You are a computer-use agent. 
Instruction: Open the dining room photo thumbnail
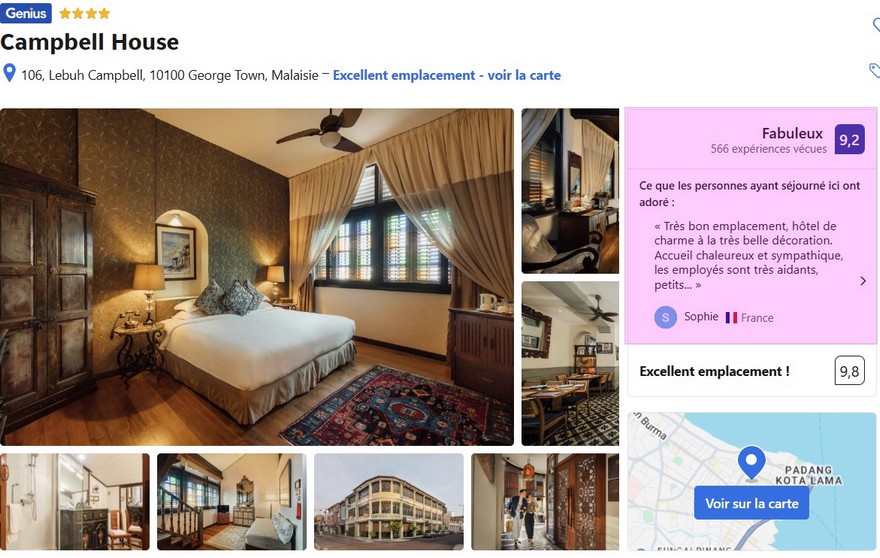570,363
